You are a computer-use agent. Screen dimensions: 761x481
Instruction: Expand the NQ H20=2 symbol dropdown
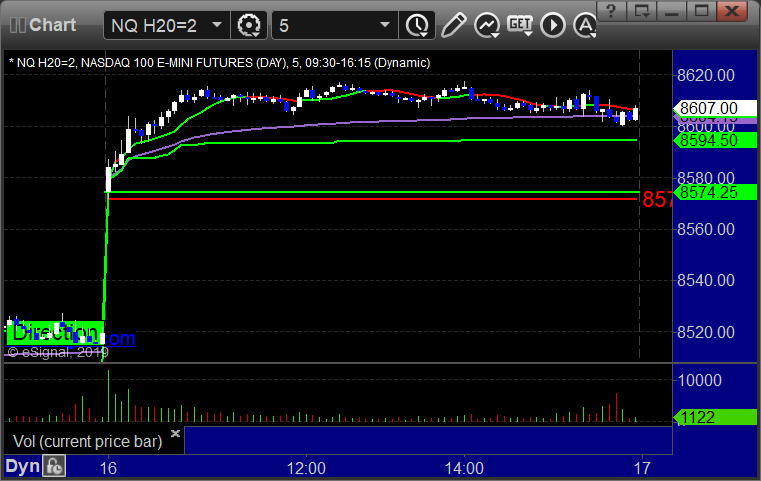coord(217,25)
